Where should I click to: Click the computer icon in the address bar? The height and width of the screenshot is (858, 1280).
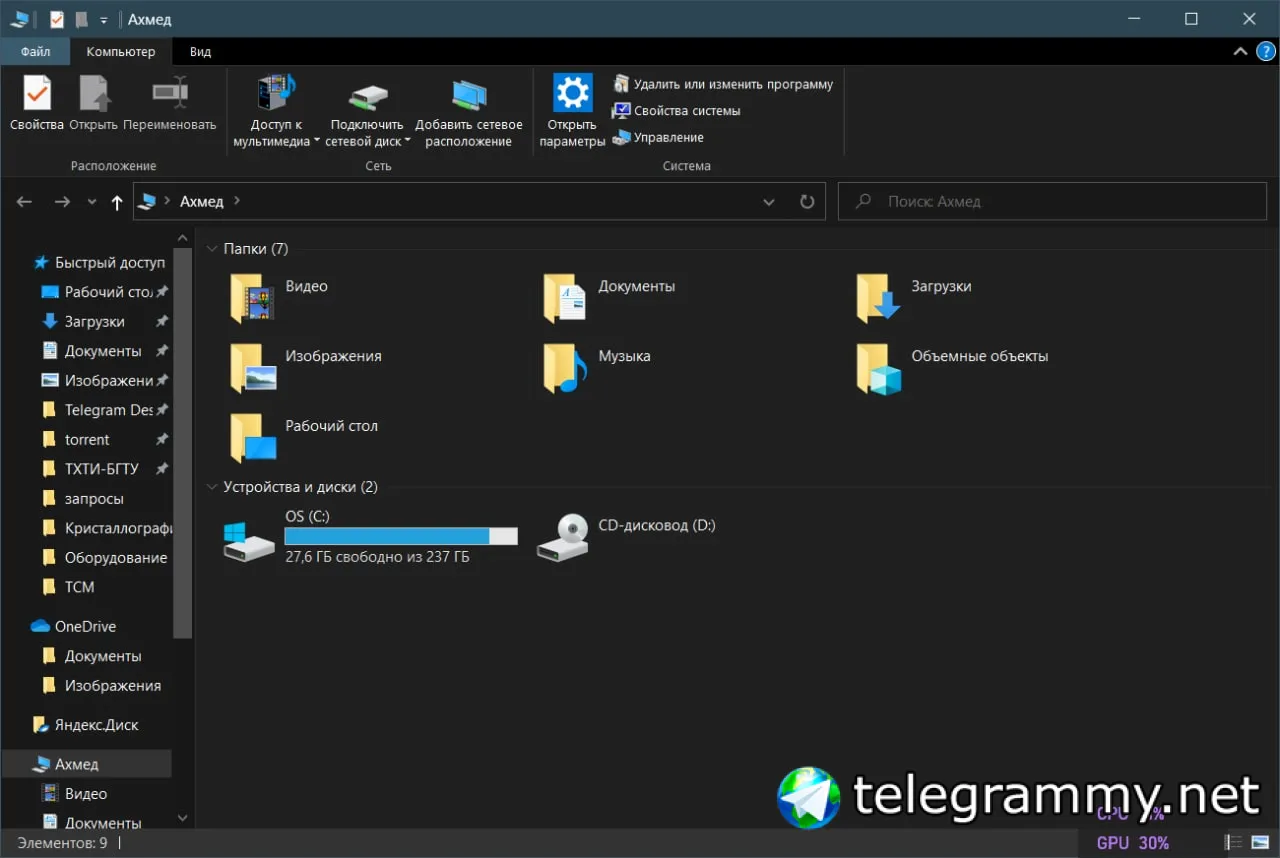point(148,201)
